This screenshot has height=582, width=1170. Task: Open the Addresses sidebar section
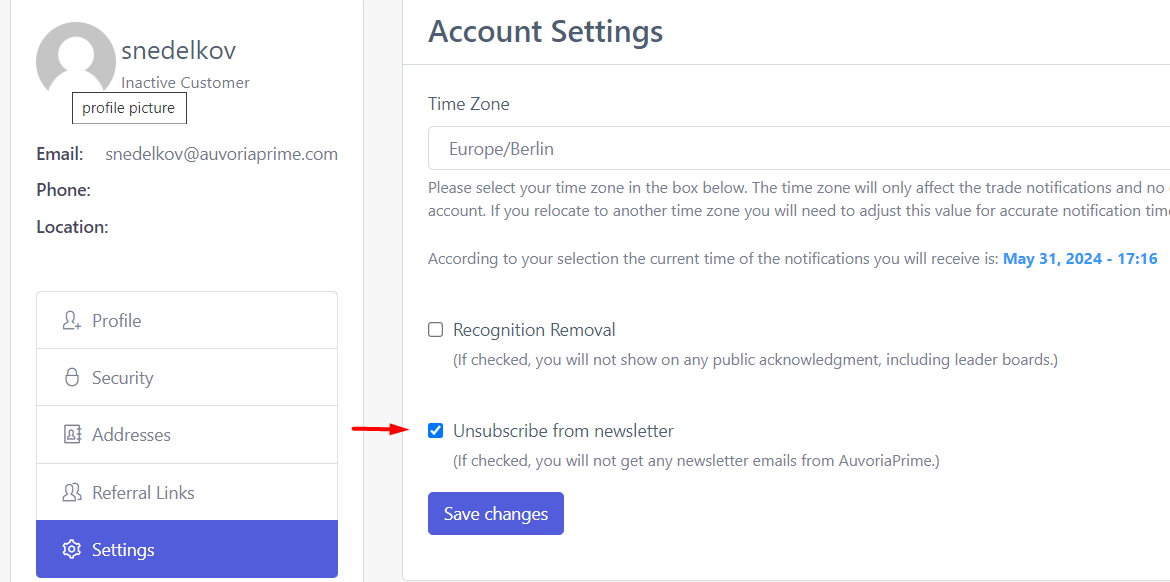click(187, 435)
